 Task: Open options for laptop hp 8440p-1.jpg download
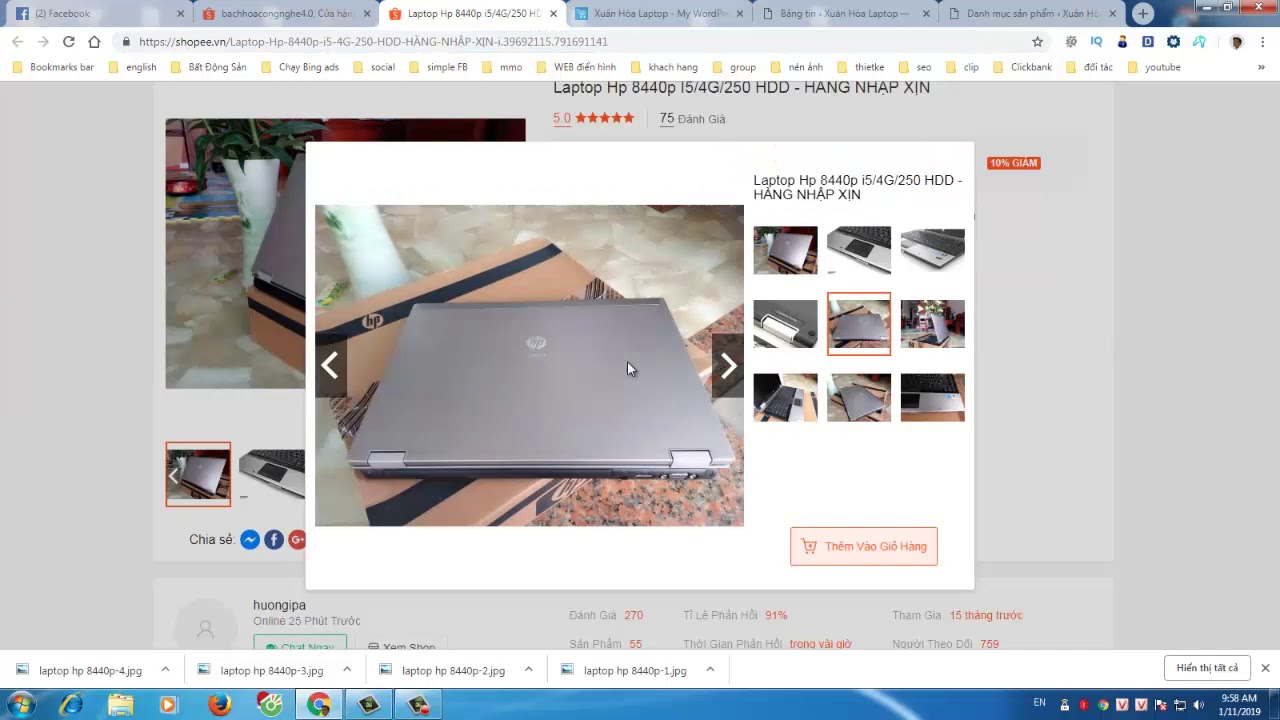click(710, 670)
